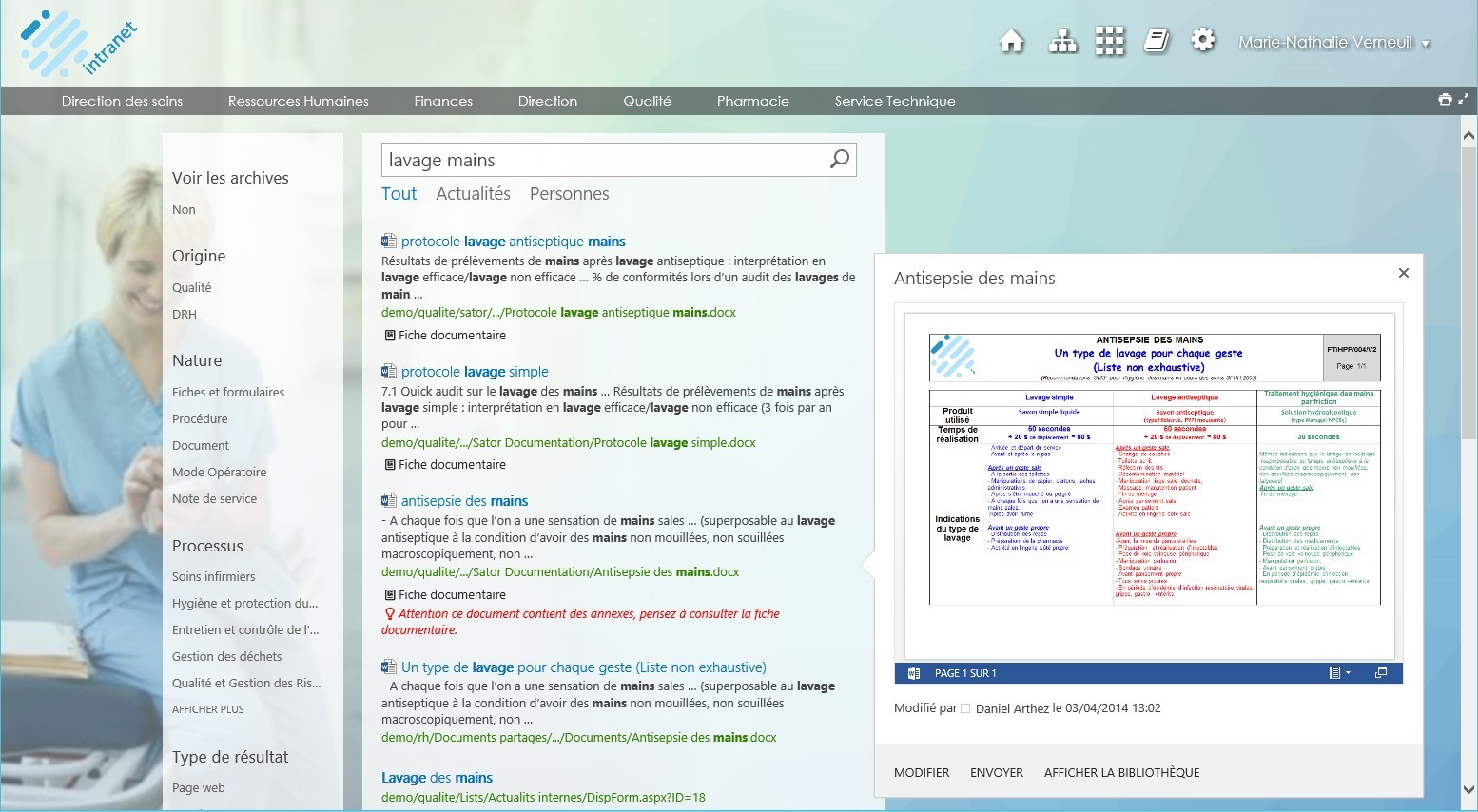Open the Pharmacie menu
This screenshot has width=1478, height=812.
pyautogui.click(x=752, y=101)
